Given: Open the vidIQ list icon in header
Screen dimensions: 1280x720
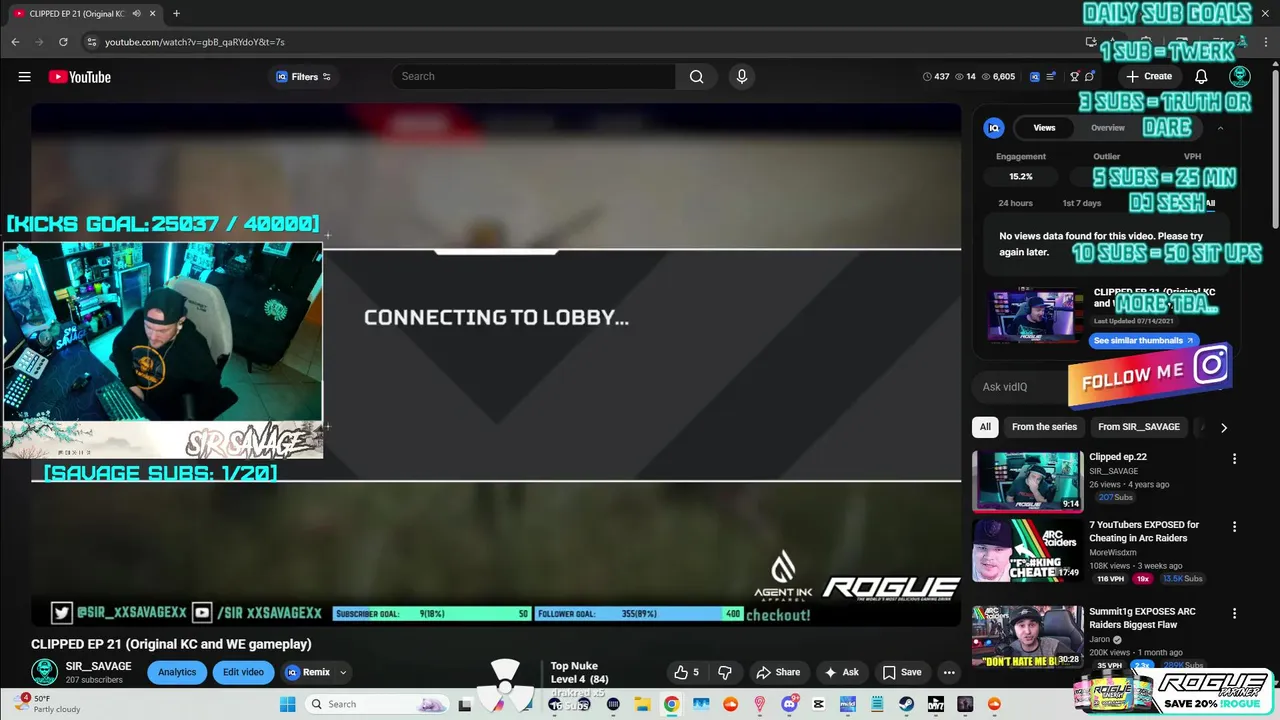Looking at the screenshot, I should [x=1051, y=77].
